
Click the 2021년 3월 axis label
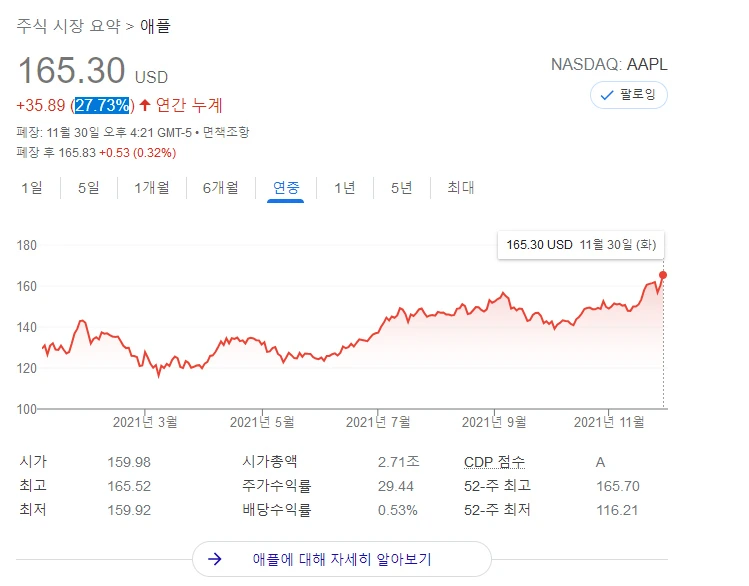coord(145,422)
